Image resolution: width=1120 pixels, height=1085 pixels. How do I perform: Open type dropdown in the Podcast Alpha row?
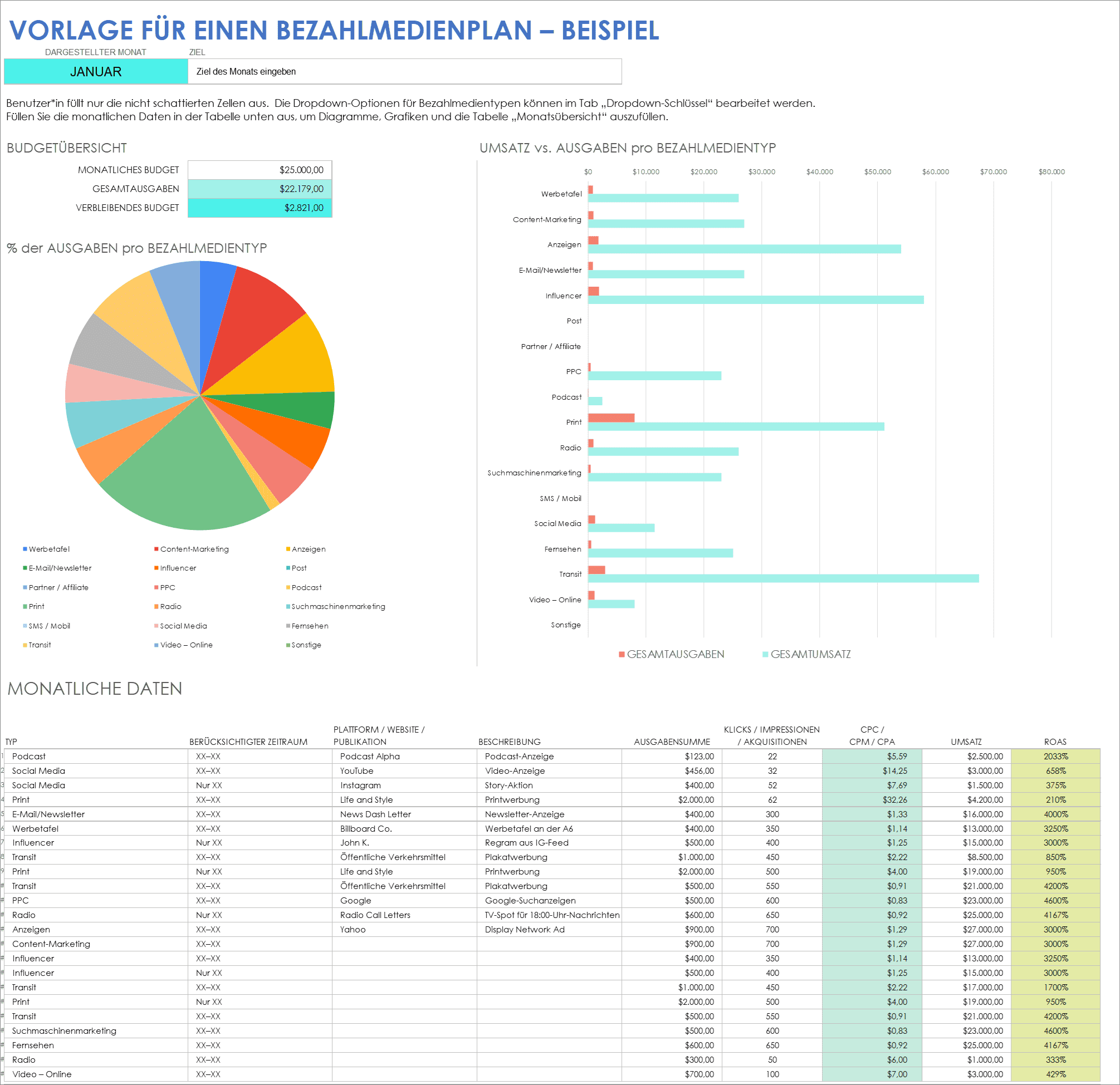(x=96, y=756)
